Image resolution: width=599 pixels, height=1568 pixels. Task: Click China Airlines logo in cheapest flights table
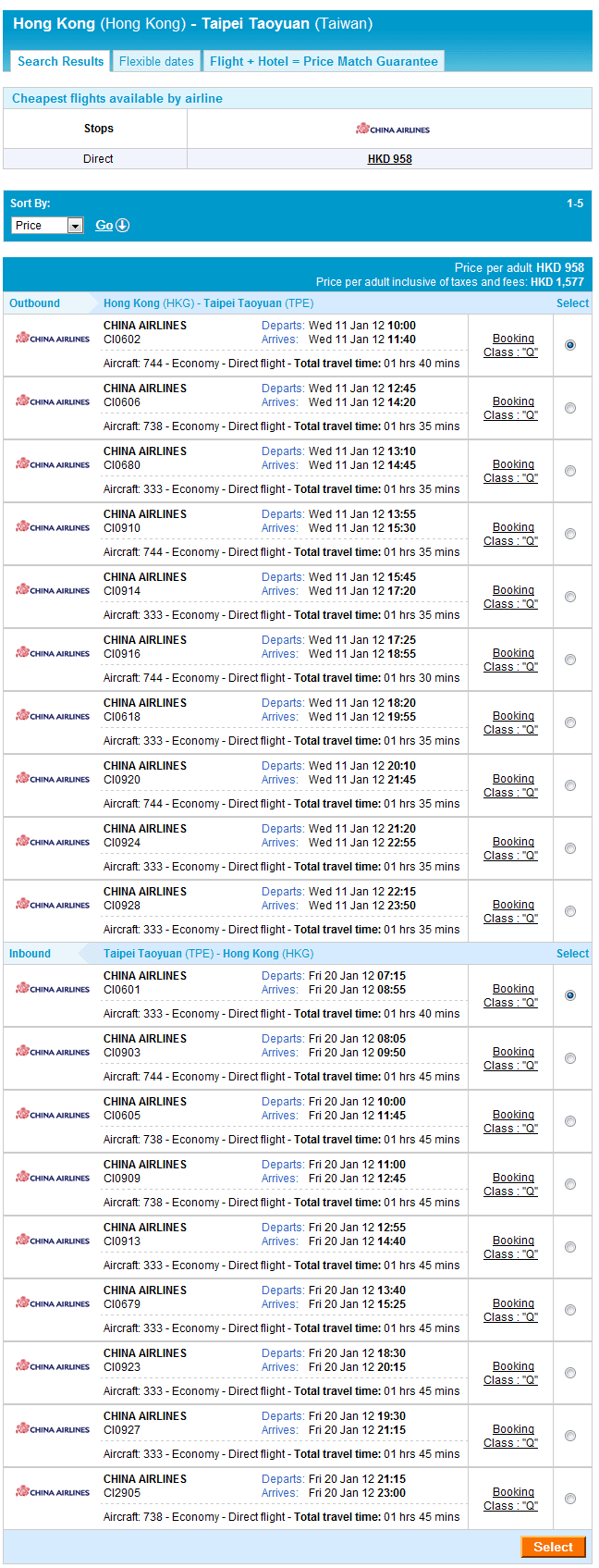pos(392,130)
